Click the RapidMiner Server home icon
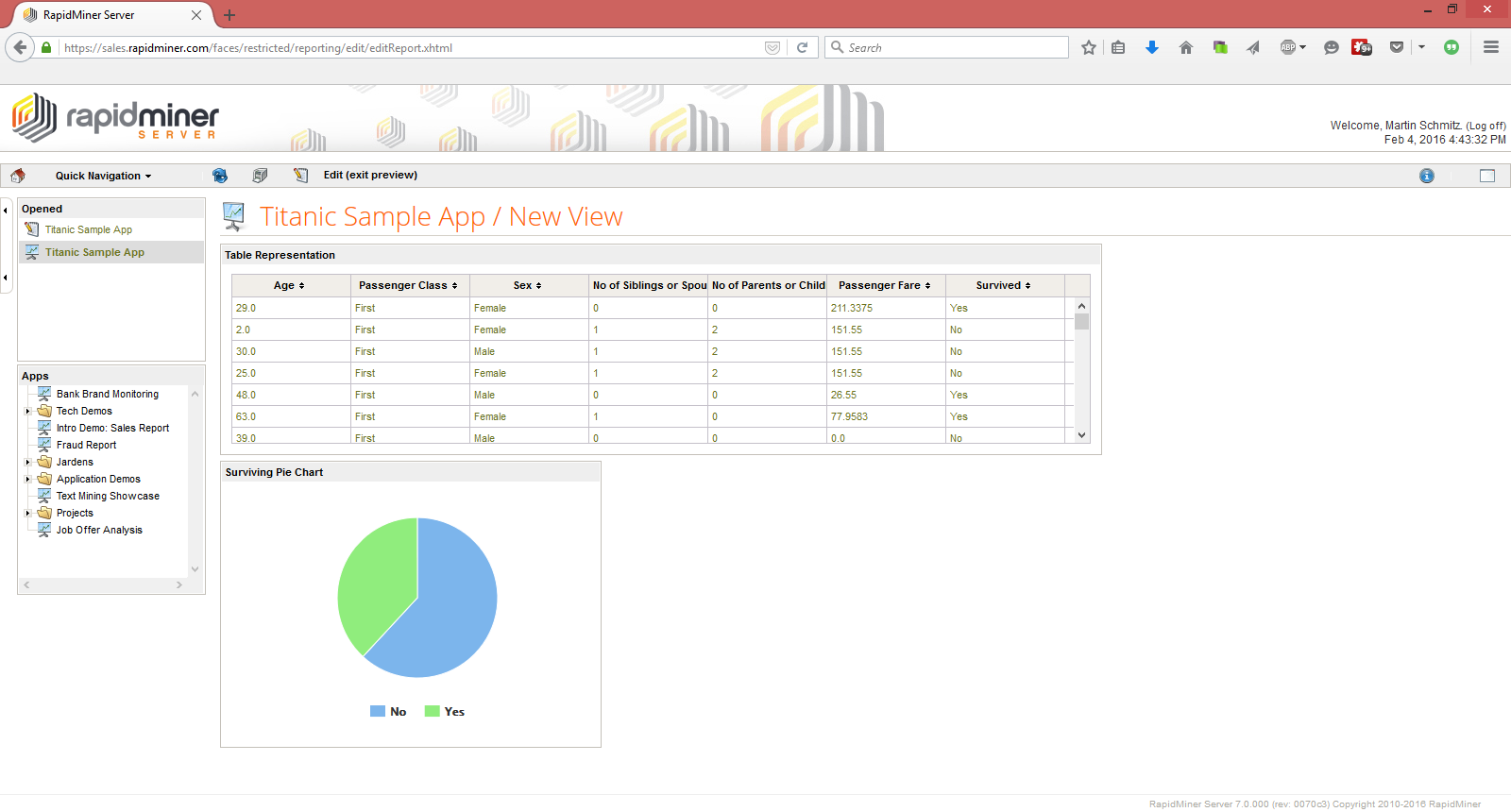This screenshot has width=1511, height=812. click(x=18, y=176)
